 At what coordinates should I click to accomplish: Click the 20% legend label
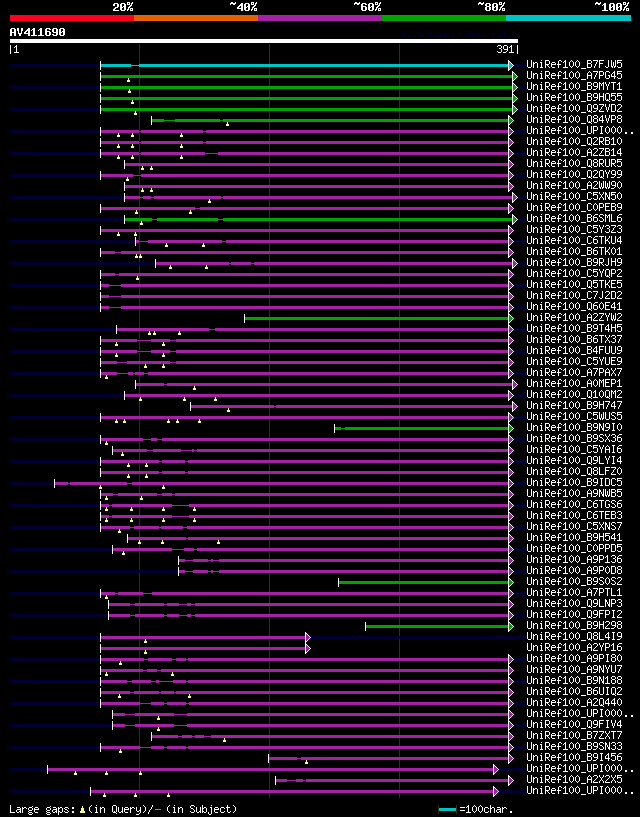(x=123, y=7)
